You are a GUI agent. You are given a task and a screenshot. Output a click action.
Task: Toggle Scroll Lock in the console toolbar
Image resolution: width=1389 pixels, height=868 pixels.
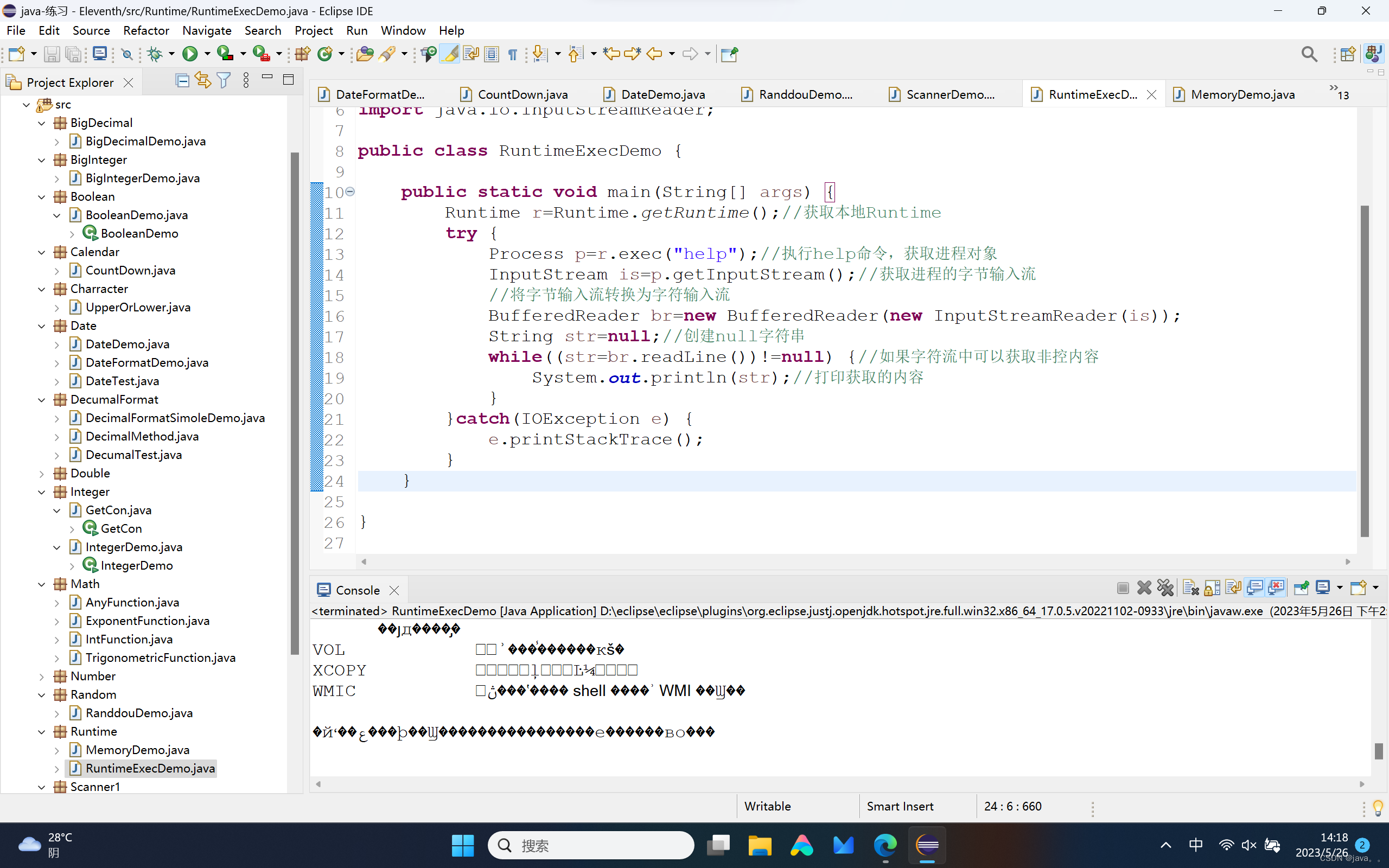tap(1212, 588)
